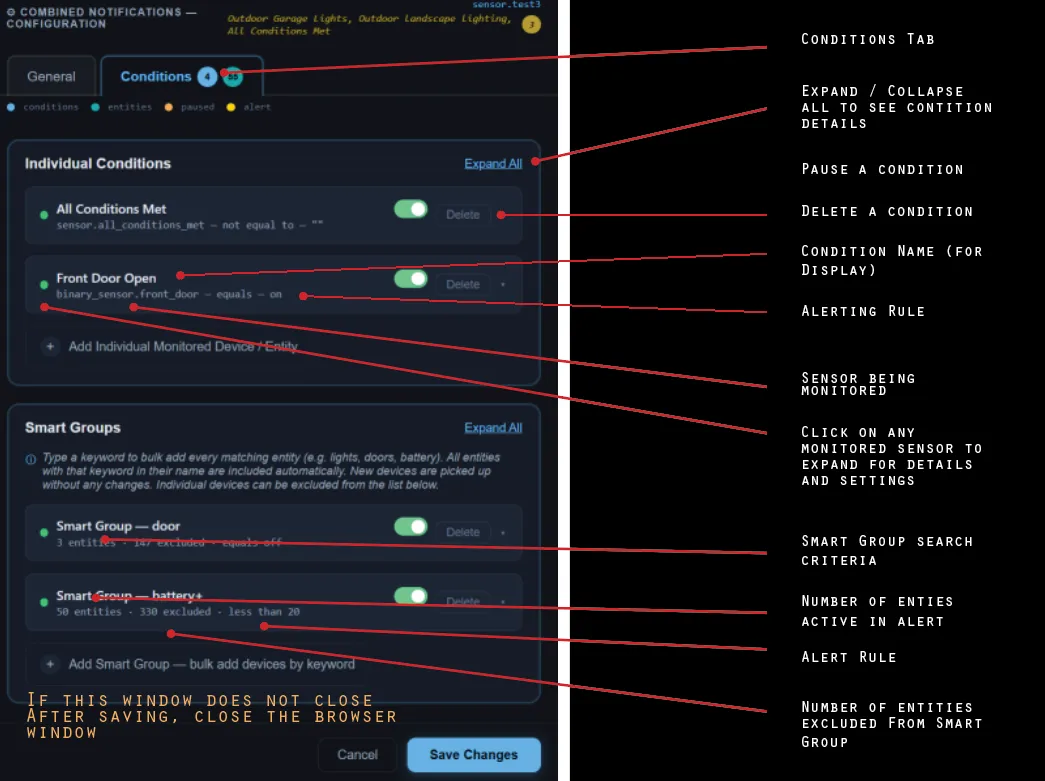Select the Conditions tab
This screenshot has width=1045, height=781.
tap(181, 77)
